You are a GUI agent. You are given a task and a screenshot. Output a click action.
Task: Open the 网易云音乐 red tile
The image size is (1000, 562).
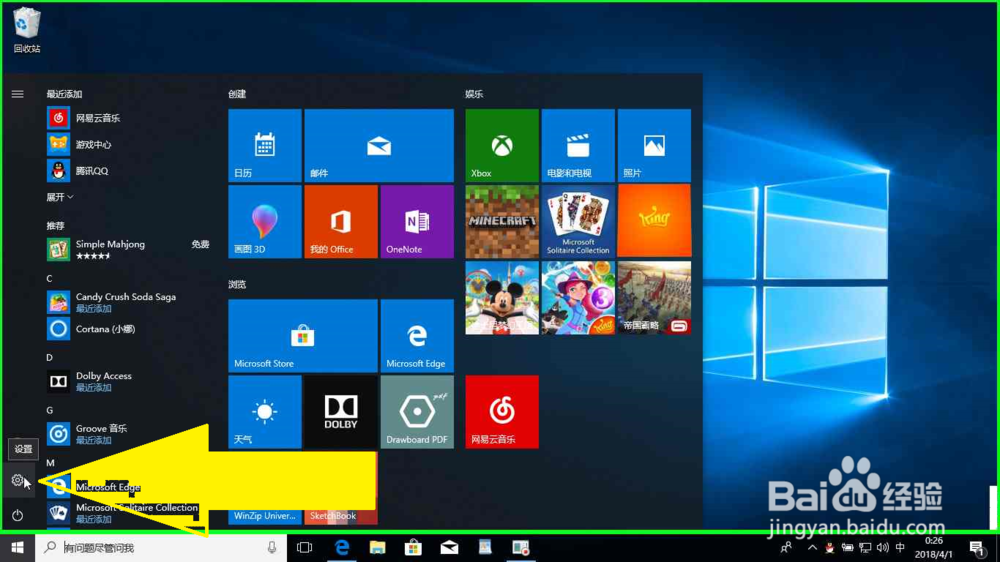click(x=502, y=411)
